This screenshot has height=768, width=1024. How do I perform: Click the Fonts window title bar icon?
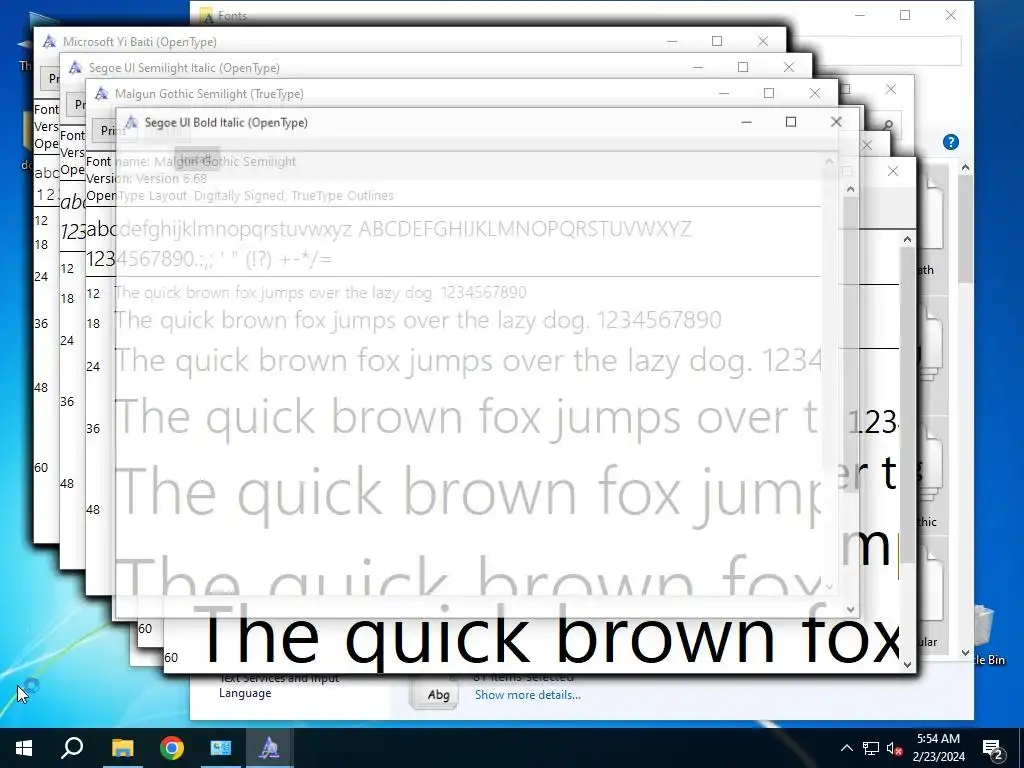point(206,16)
